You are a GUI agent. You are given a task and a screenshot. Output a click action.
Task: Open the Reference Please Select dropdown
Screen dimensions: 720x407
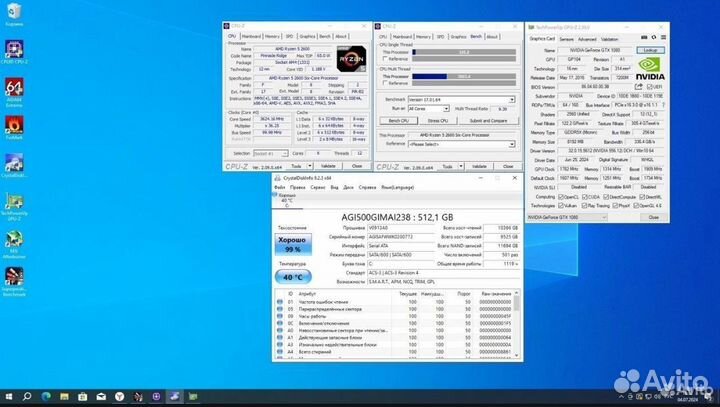(461, 144)
